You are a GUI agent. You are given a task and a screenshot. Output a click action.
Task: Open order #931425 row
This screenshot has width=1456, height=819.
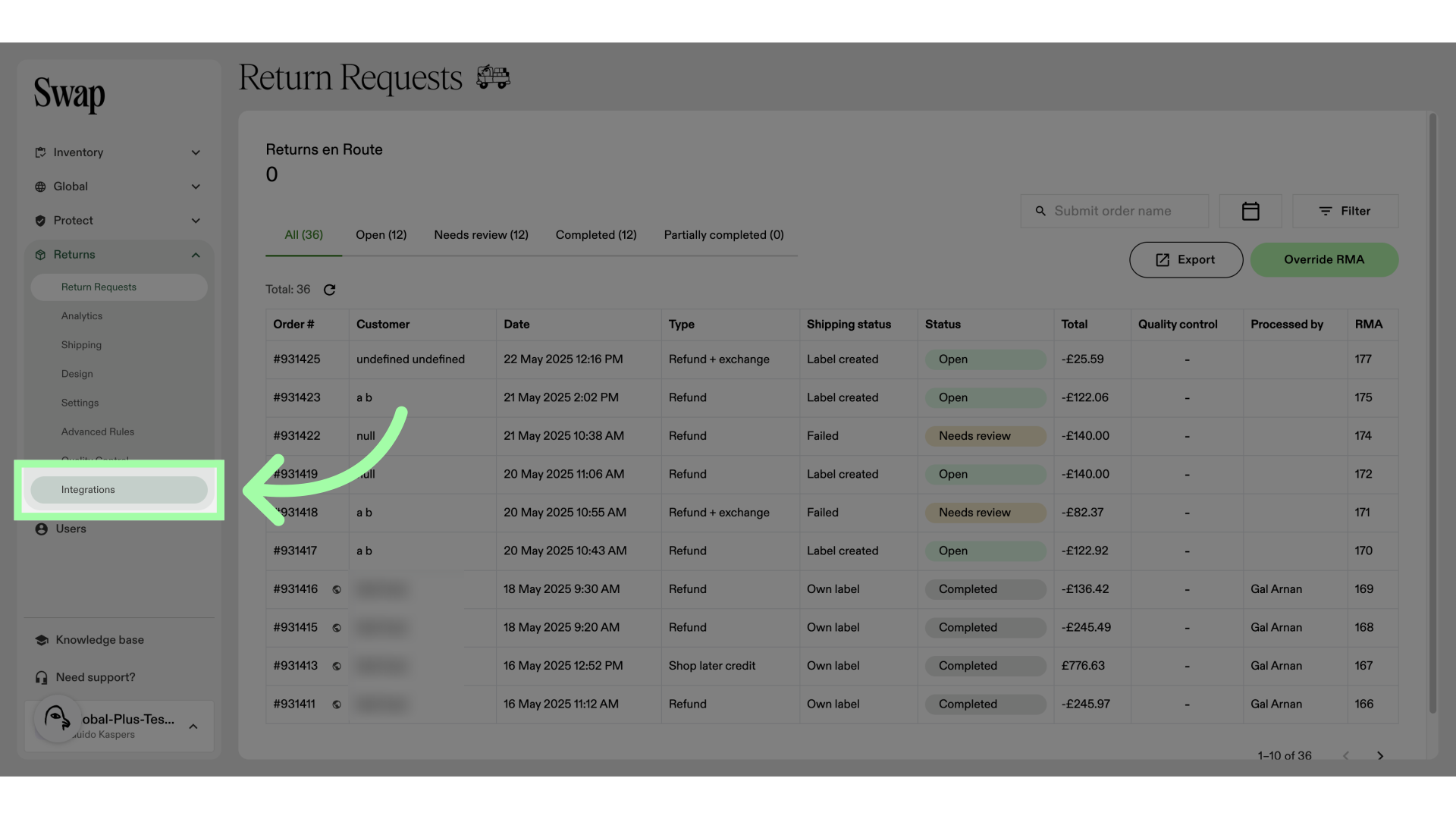(x=831, y=359)
